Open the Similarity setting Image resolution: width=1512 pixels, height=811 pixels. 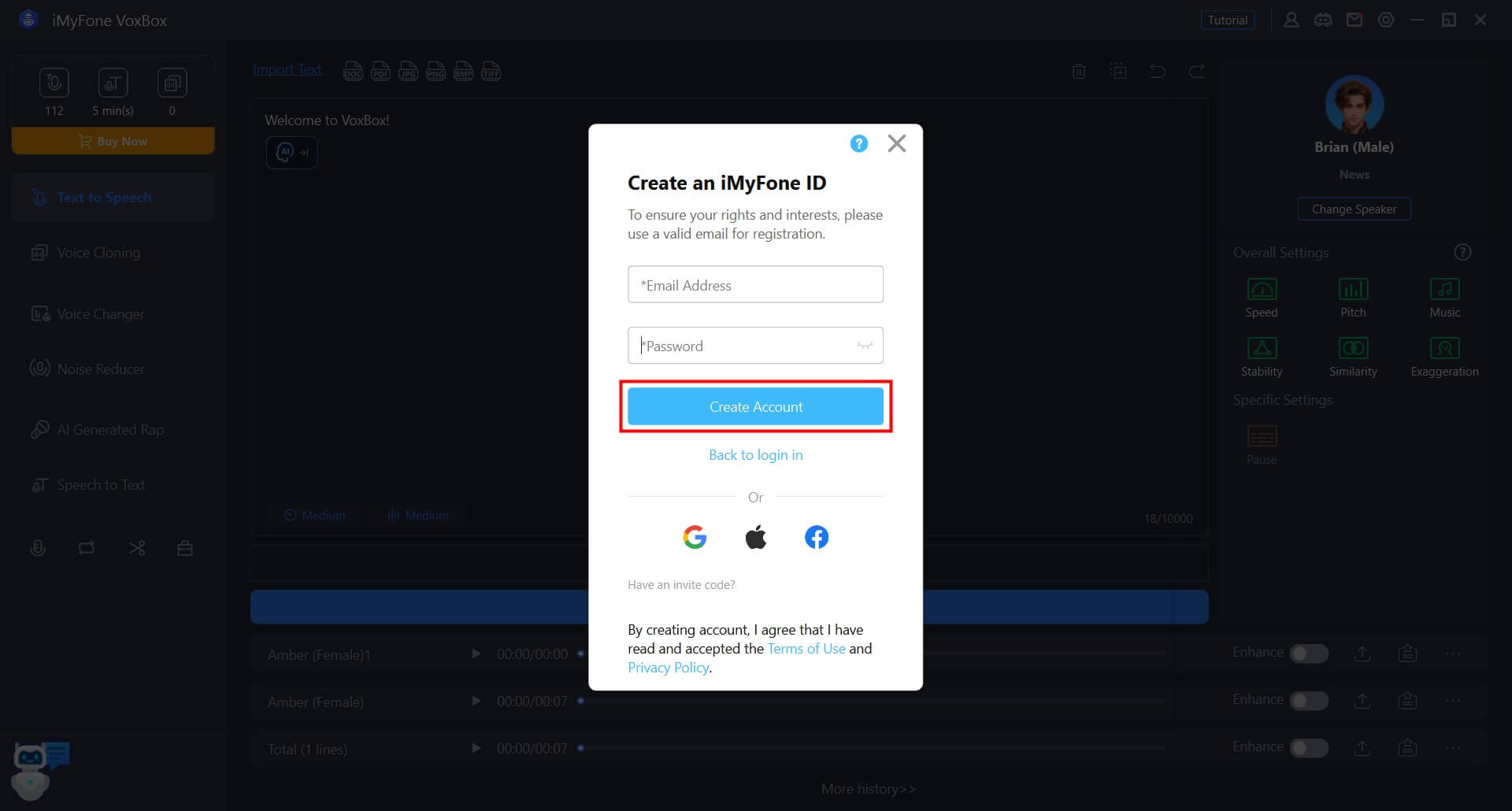pos(1353,357)
